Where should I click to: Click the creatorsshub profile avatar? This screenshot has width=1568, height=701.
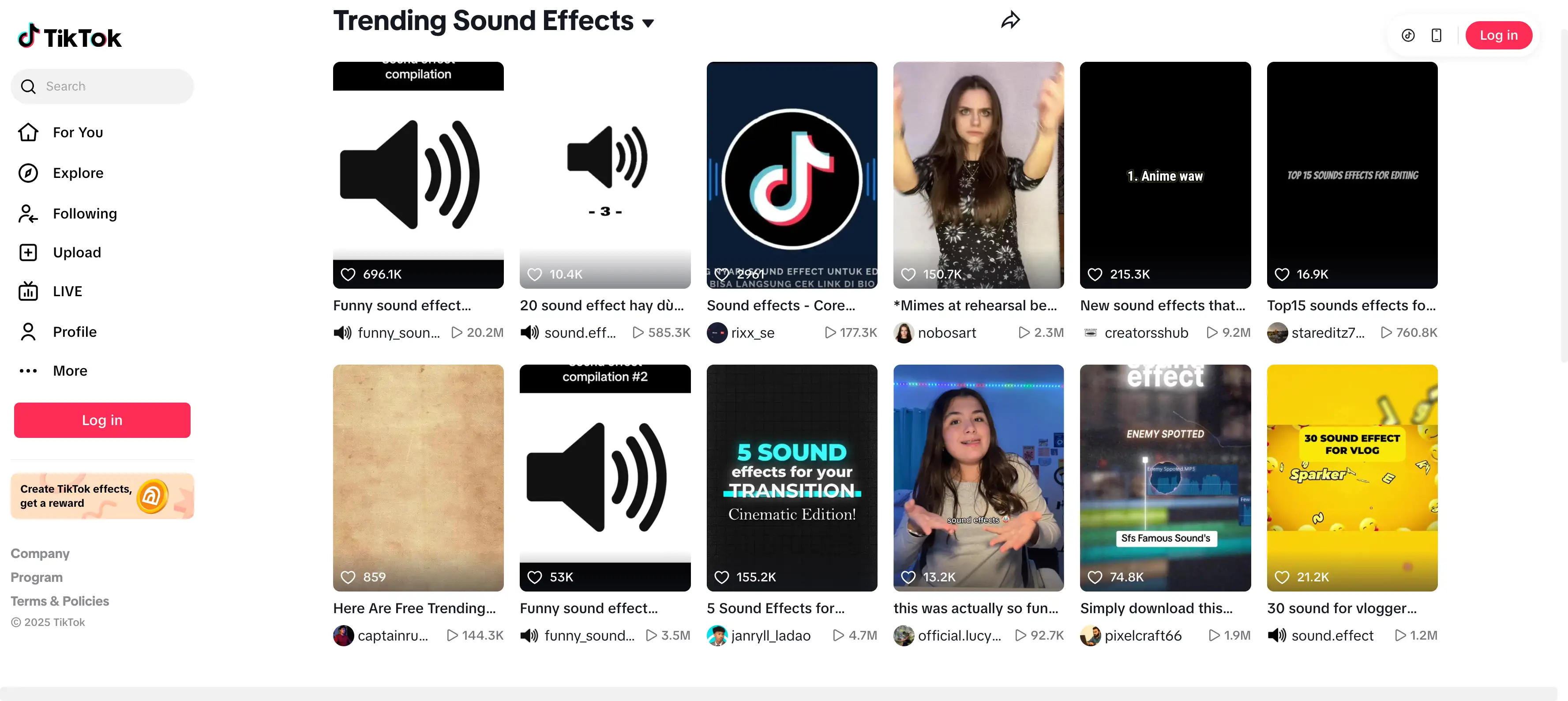[x=1091, y=333]
